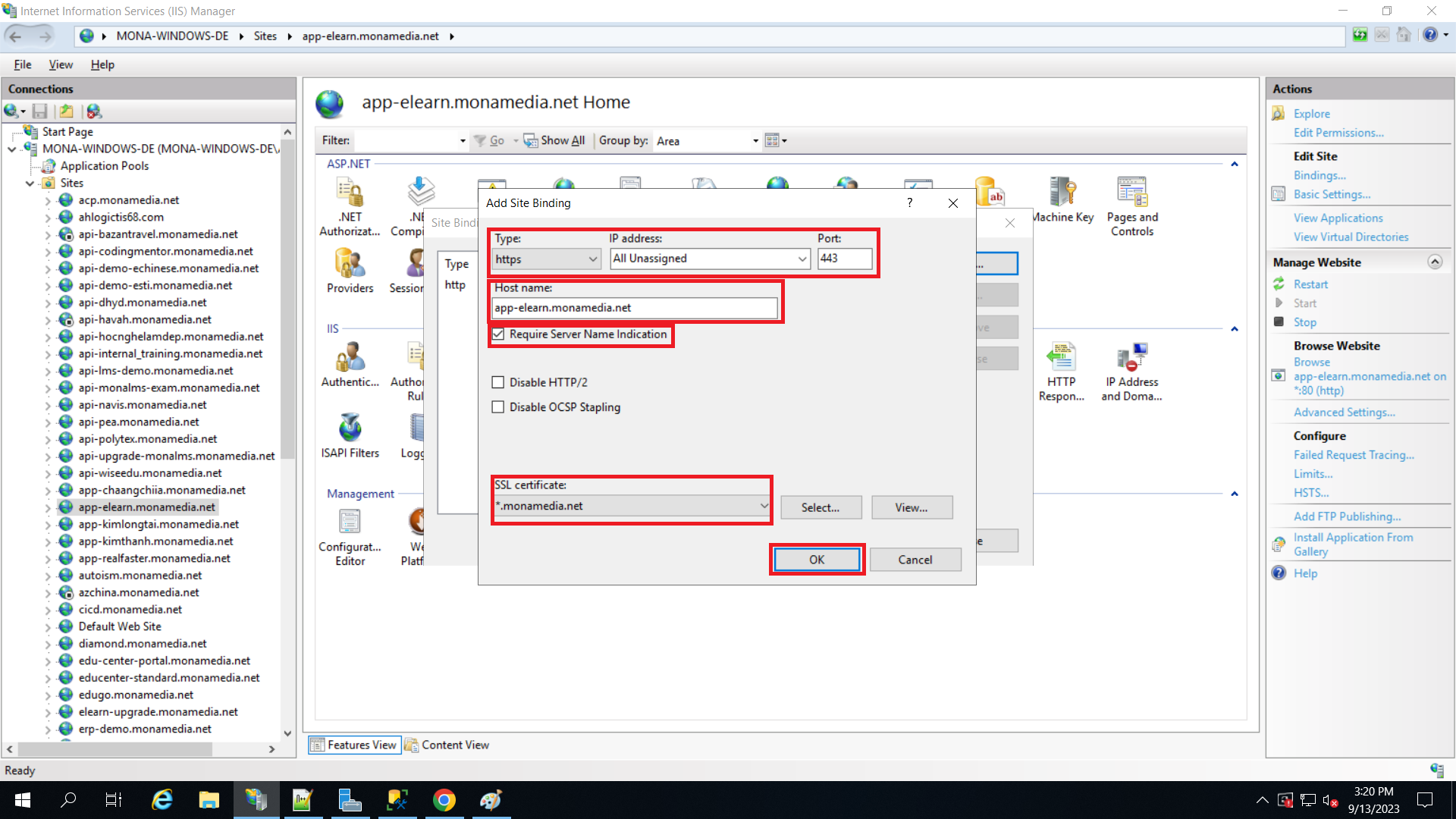Open the help icon in the top toolbar
The width and height of the screenshot is (1456, 819).
point(1430,35)
